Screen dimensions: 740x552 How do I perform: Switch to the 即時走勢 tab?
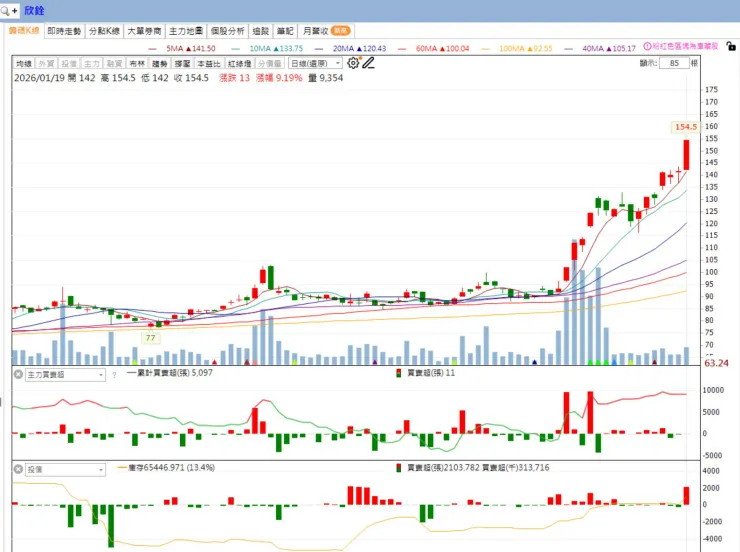point(64,31)
